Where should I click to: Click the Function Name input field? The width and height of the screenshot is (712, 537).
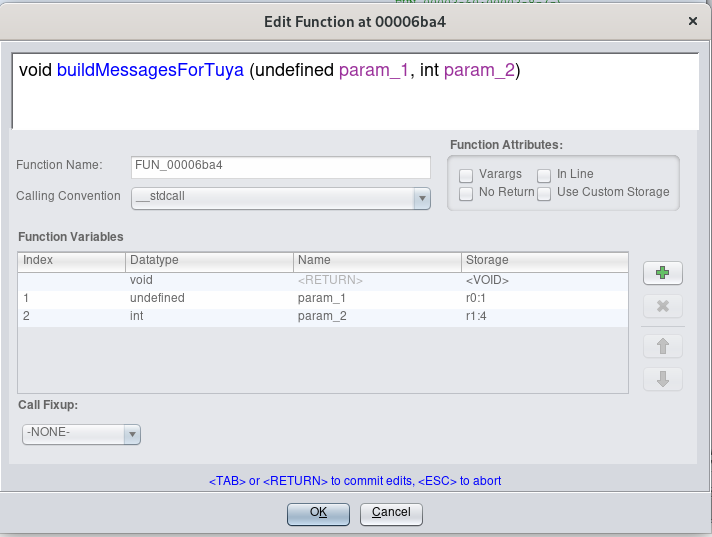click(x=280, y=166)
